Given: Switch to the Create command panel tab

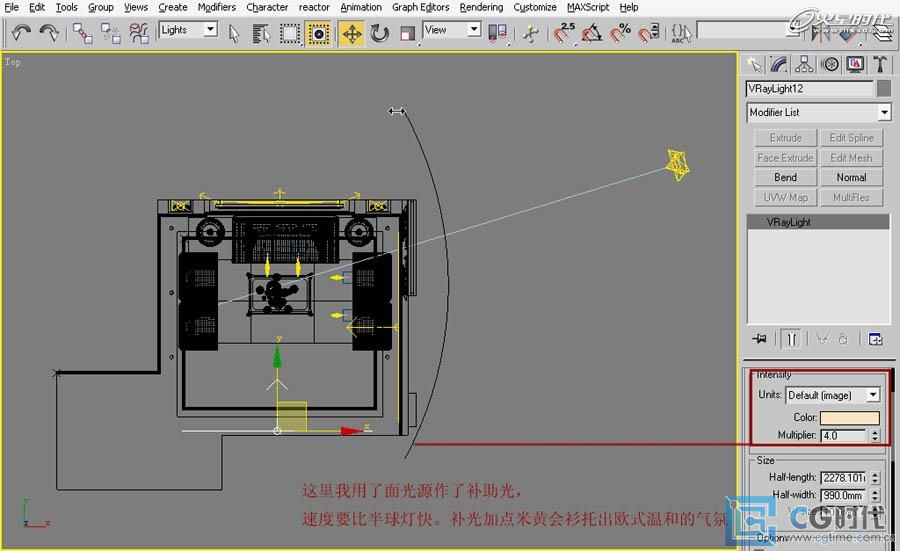Looking at the screenshot, I should coord(754,64).
